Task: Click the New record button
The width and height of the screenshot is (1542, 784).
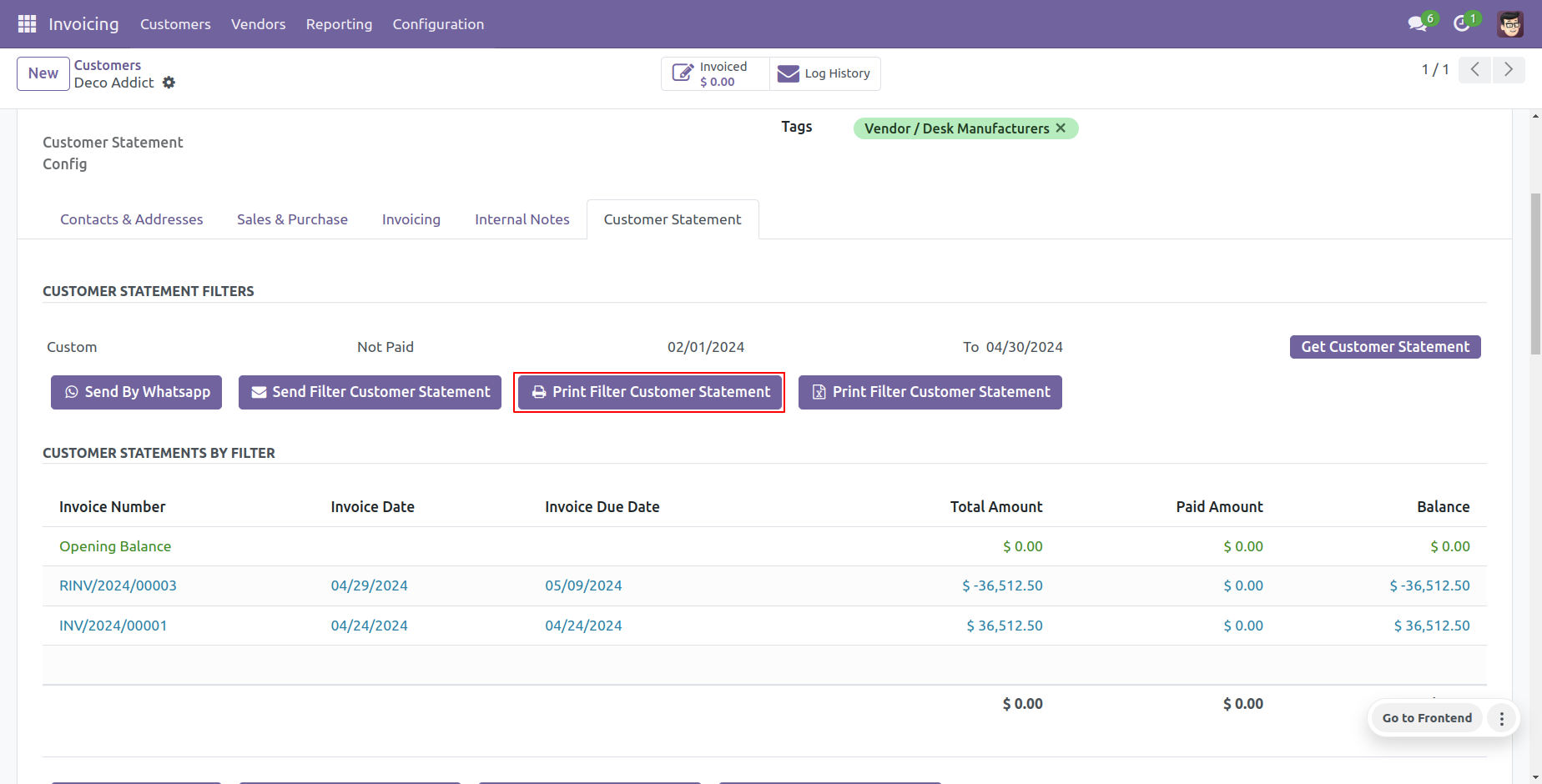Action: tap(43, 73)
